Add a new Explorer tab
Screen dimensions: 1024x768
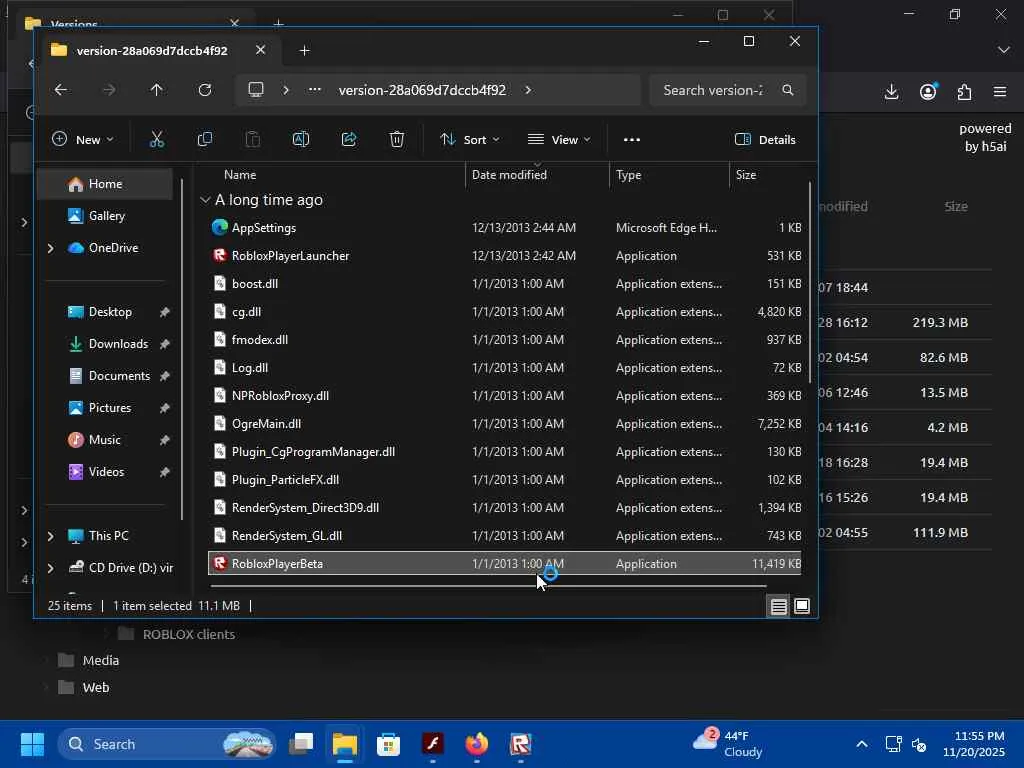coord(304,50)
